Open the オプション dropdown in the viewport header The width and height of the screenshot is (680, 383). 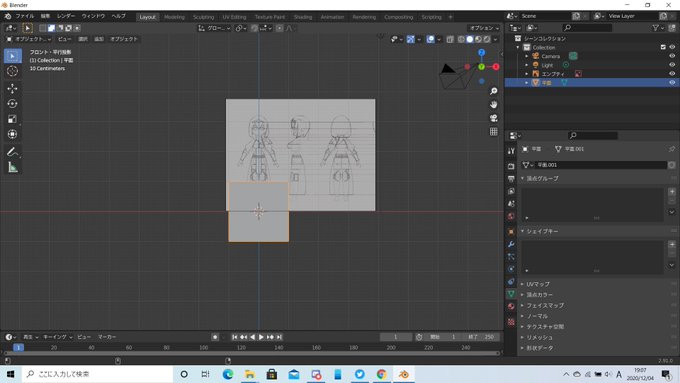pyautogui.click(x=484, y=28)
